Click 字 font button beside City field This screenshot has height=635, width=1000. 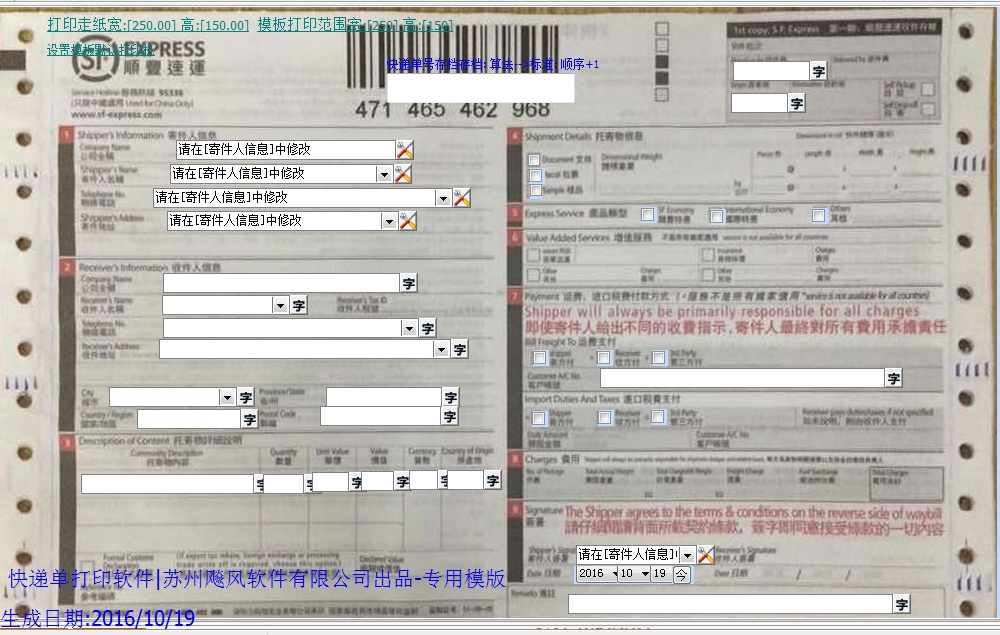click(x=246, y=397)
